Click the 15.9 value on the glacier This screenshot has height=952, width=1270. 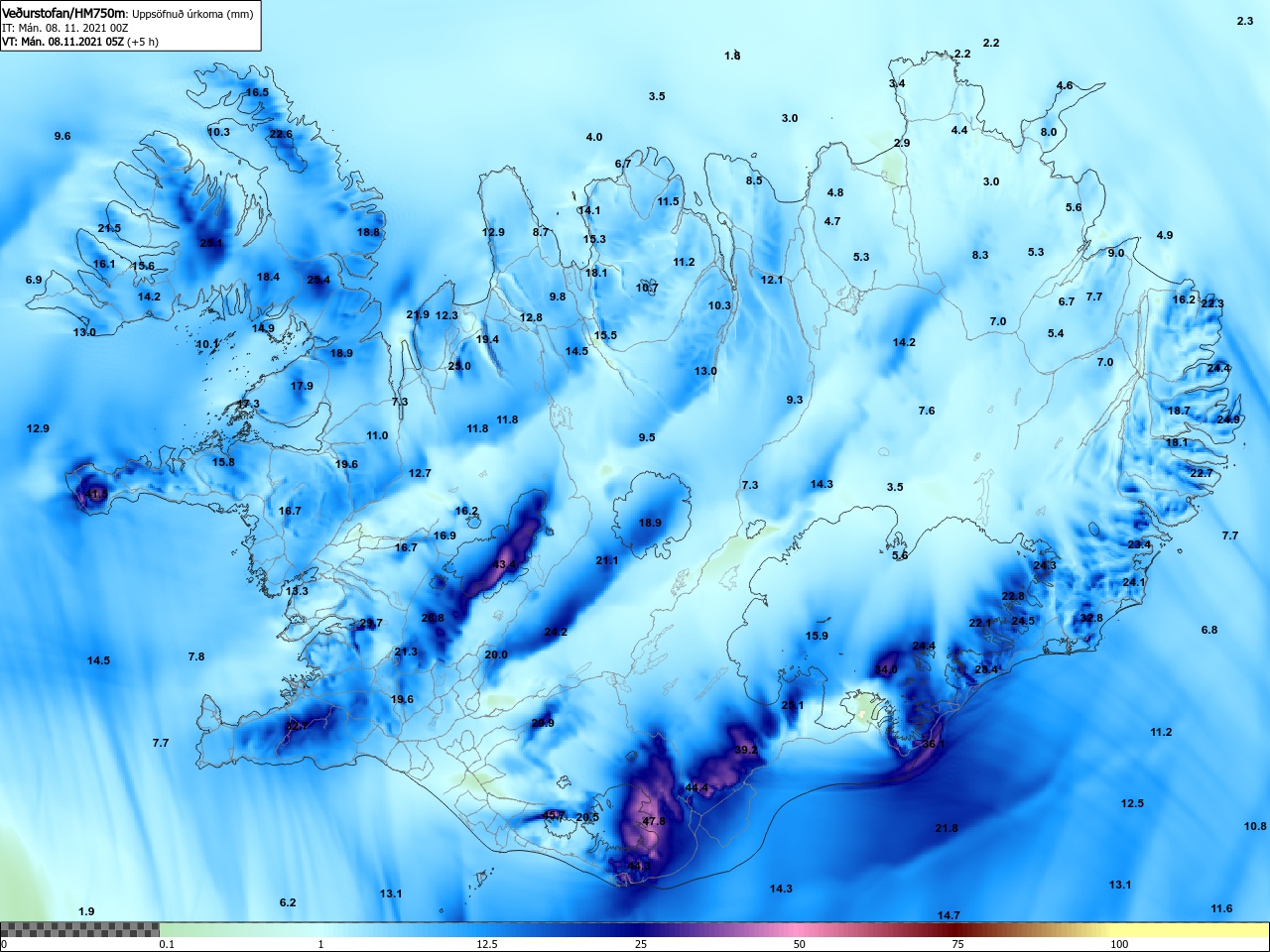[x=817, y=637]
